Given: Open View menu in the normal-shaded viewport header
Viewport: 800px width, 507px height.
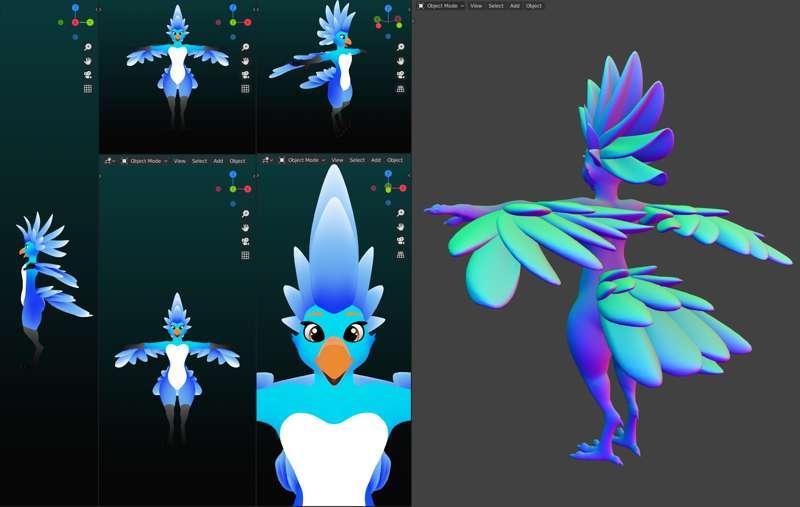Looking at the screenshot, I should (476, 6).
